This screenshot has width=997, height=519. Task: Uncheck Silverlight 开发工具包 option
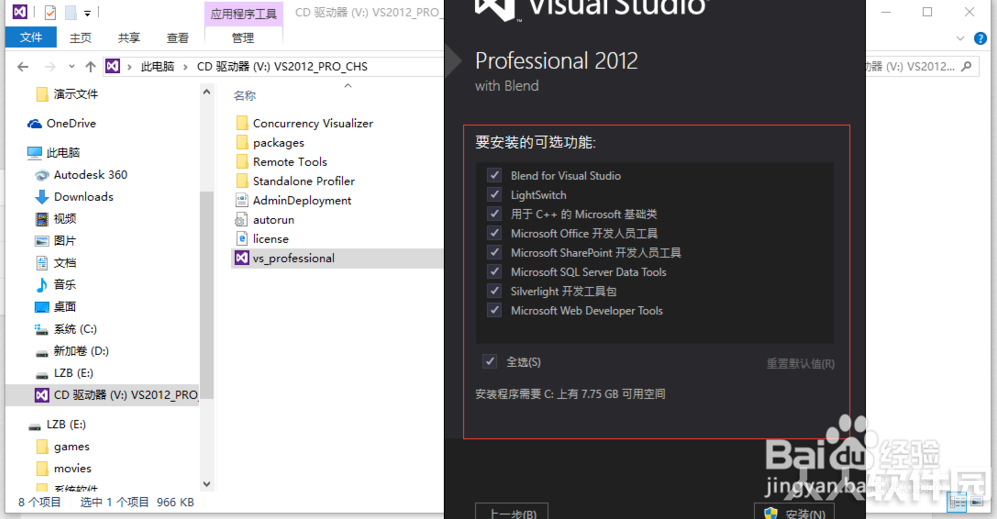point(494,291)
